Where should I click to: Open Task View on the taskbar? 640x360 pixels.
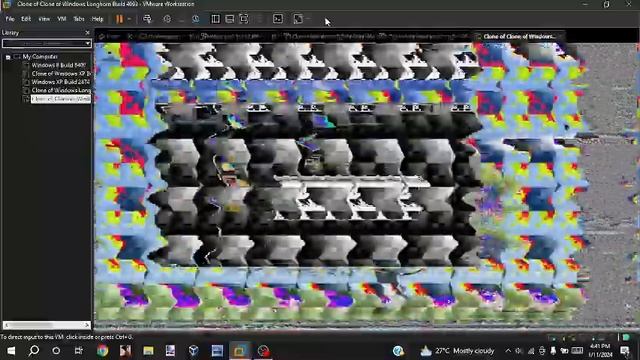click(x=79, y=351)
